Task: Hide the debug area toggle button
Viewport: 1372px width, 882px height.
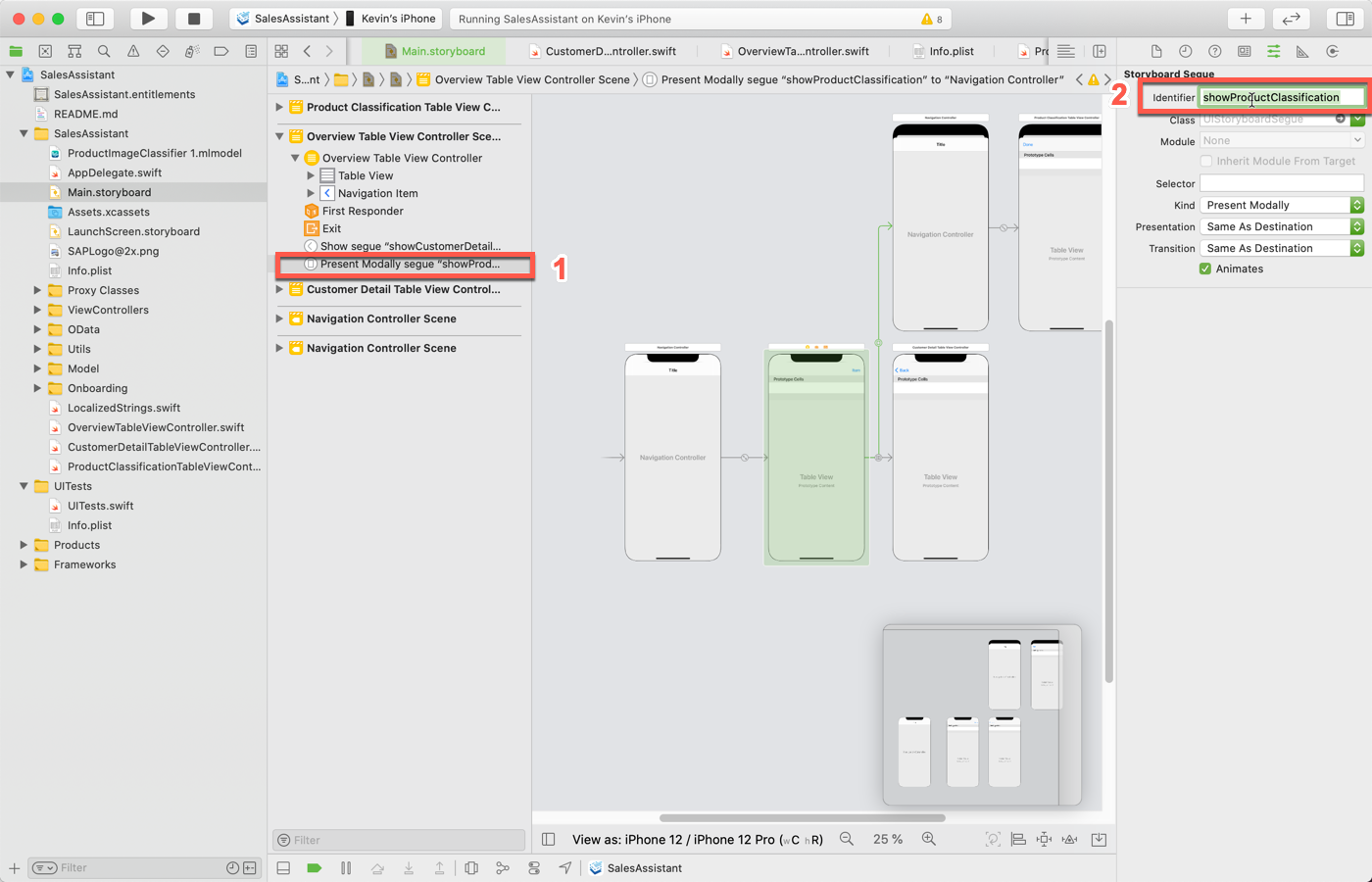Action: click(283, 868)
